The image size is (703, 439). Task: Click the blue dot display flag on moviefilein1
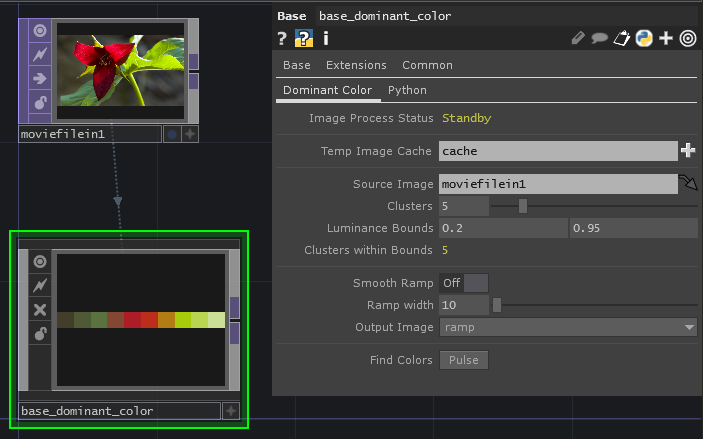point(172,134)
